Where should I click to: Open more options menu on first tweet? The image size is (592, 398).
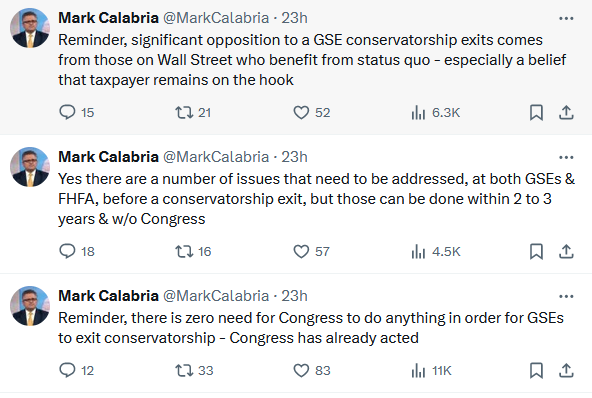[x=566, y=18]
